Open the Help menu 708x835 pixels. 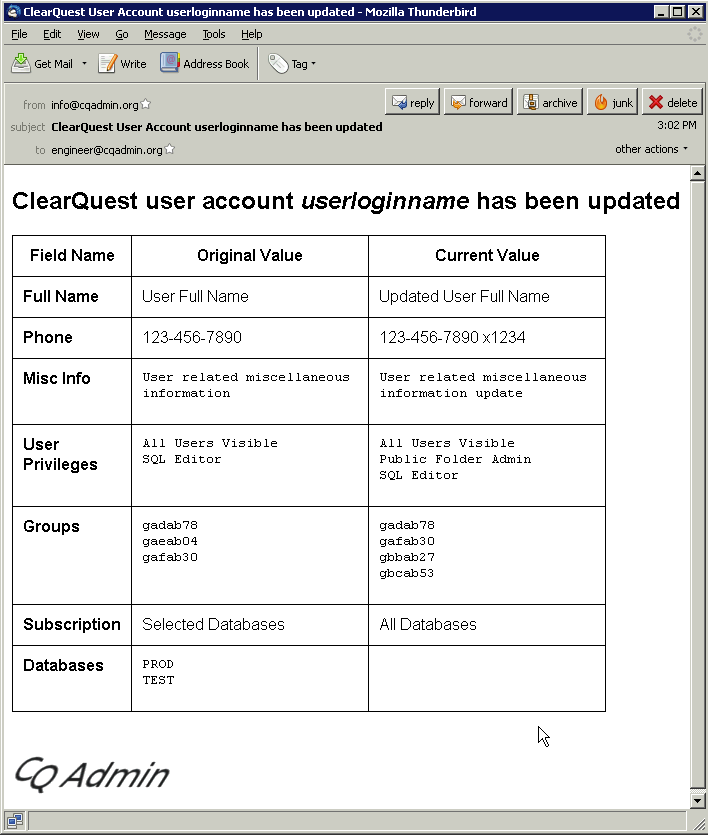point(252,34)
